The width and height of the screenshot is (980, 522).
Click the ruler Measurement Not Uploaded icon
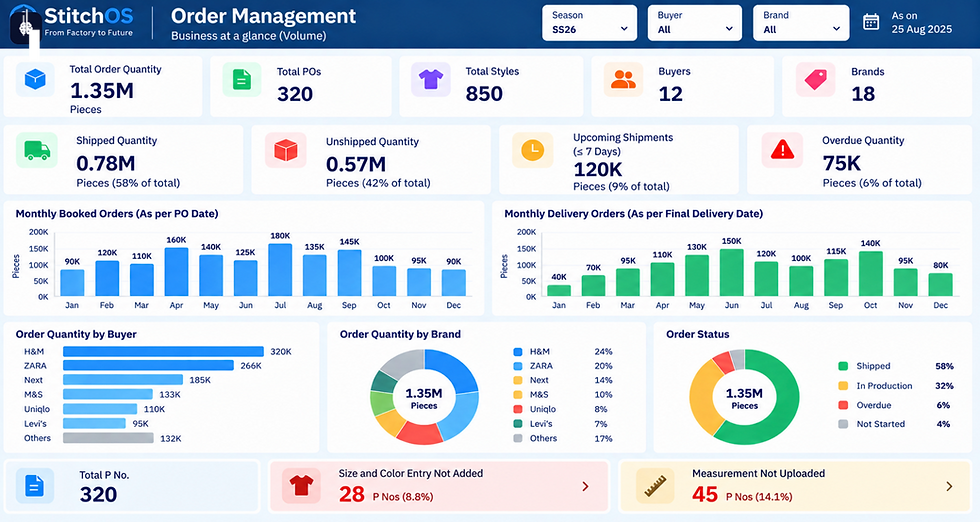655,485
